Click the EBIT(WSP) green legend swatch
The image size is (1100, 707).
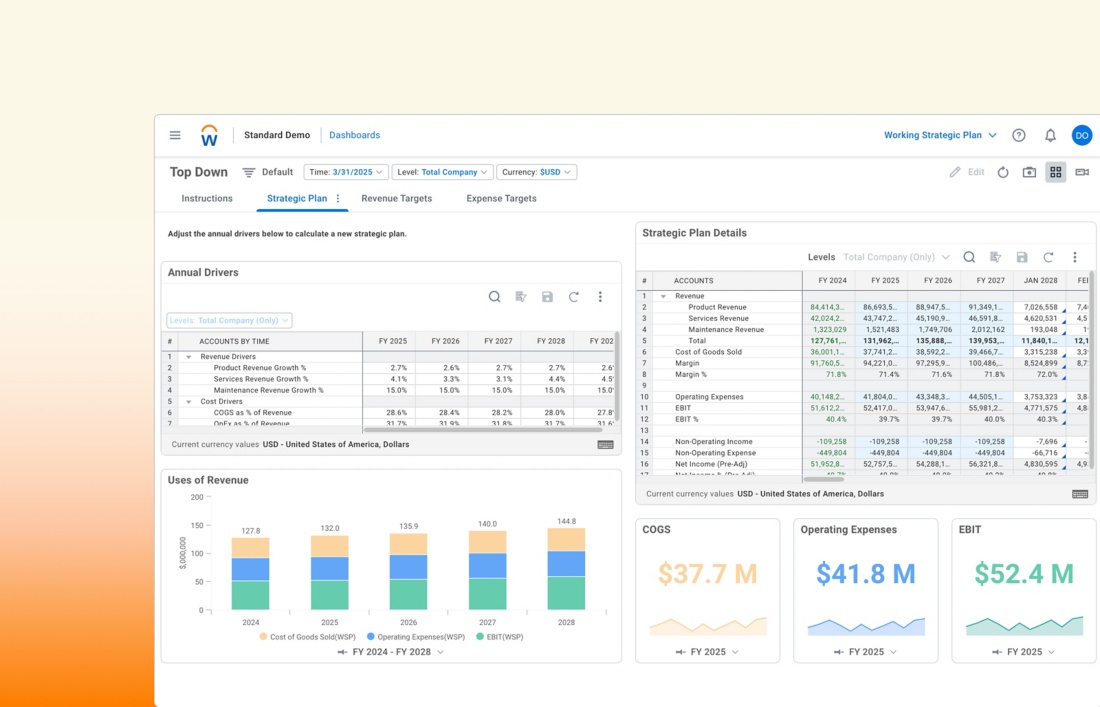coord(480,636)
